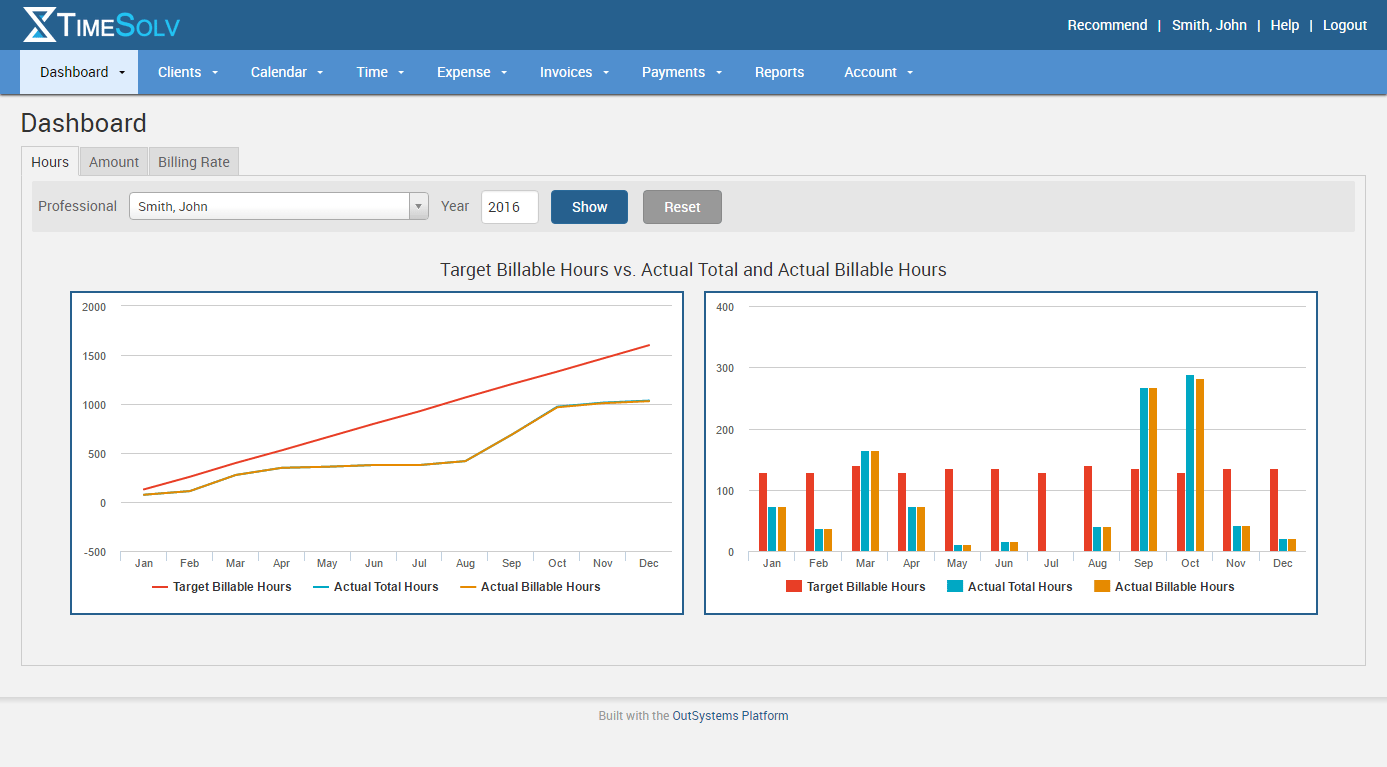The image size is (1387, 767).
Task: Select the Hours tab
Action: 49,161
